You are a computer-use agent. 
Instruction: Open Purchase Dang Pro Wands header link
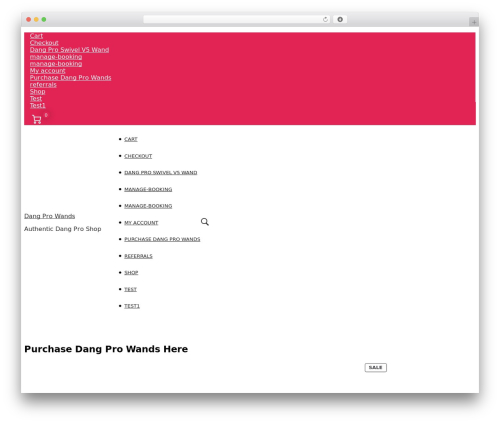click(70, 78)
